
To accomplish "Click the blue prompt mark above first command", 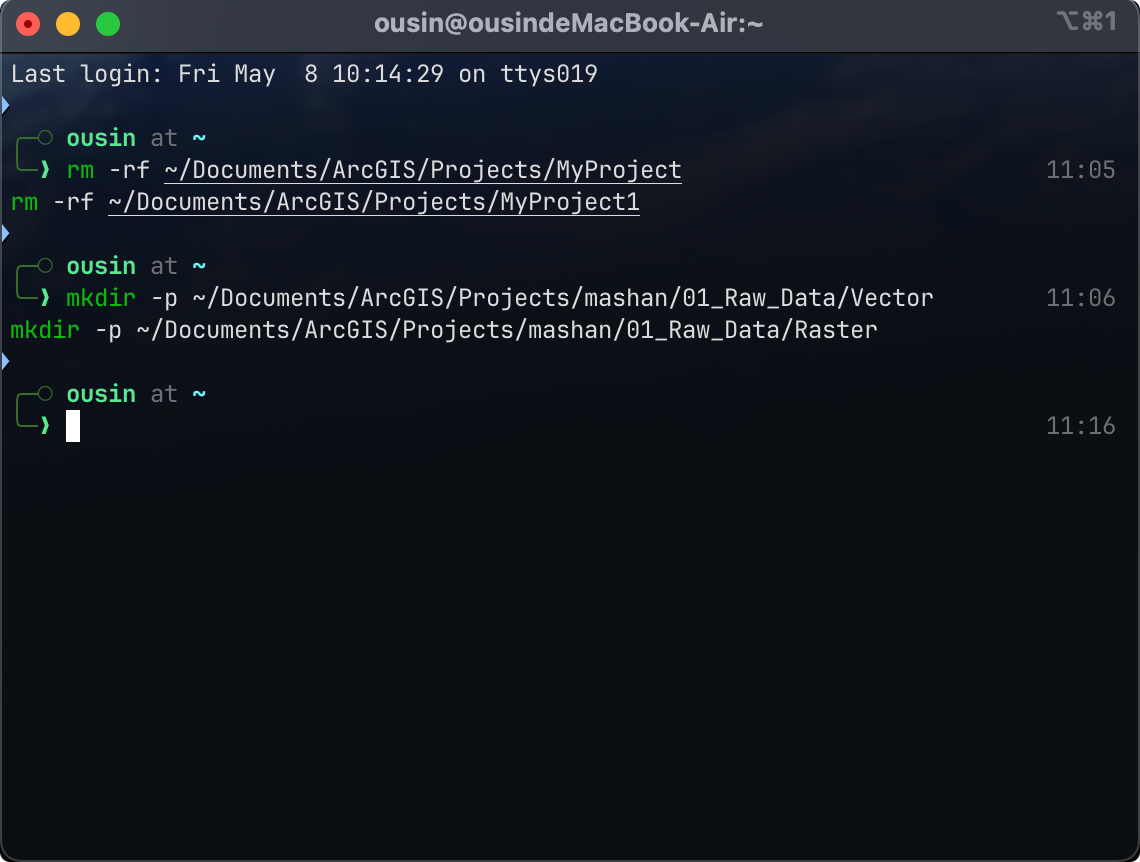I will pyautogui.click(x=5, y=106).
